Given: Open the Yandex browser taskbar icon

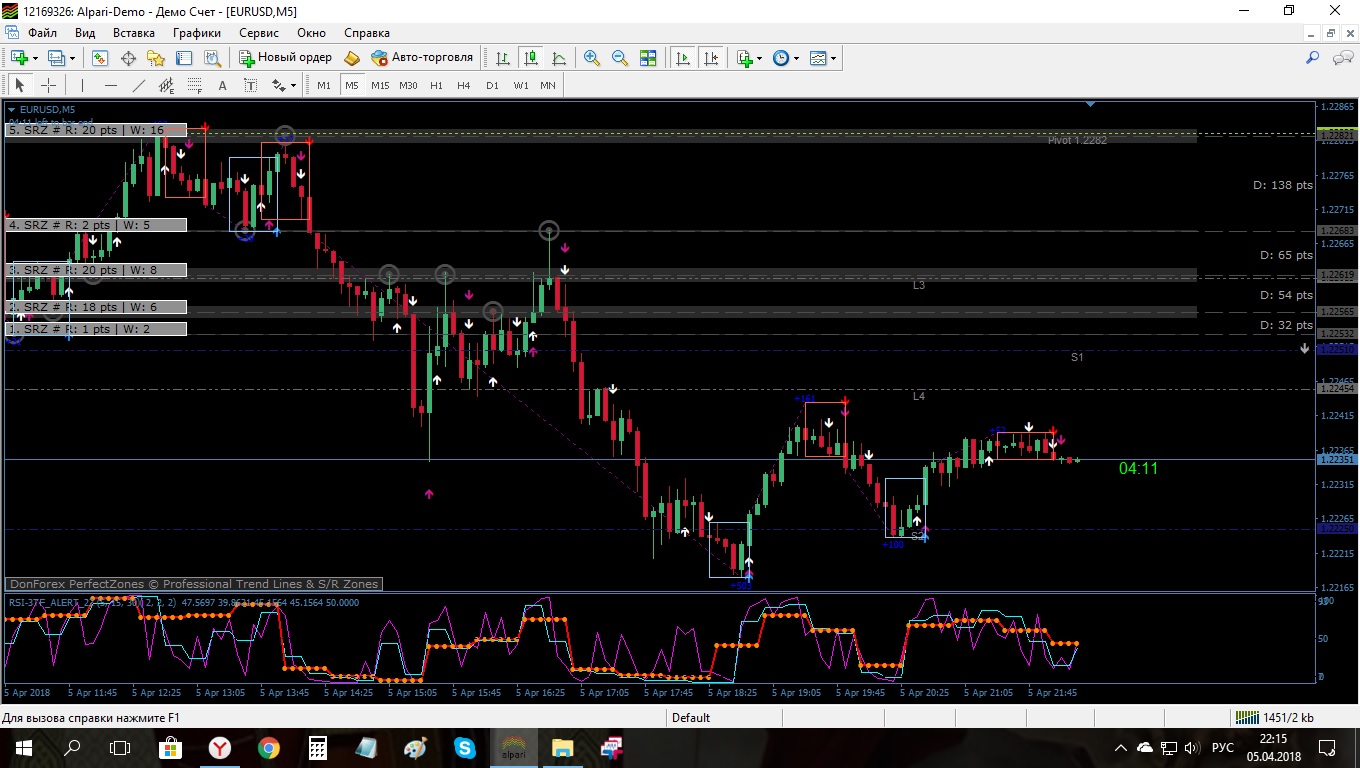Looking at the screenshot, I should [x=219, y=747].
